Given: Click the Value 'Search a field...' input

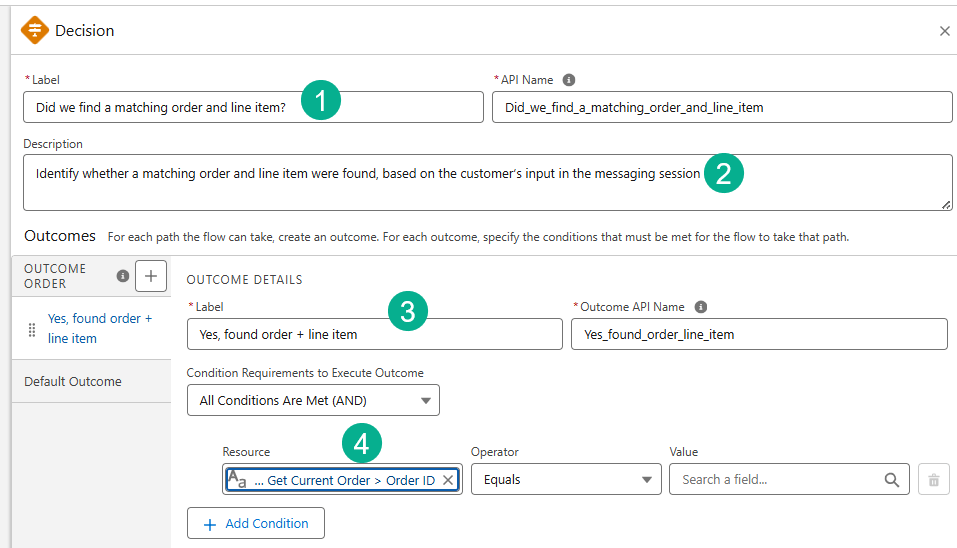Looking at the screenshot, I should (775, 480).
